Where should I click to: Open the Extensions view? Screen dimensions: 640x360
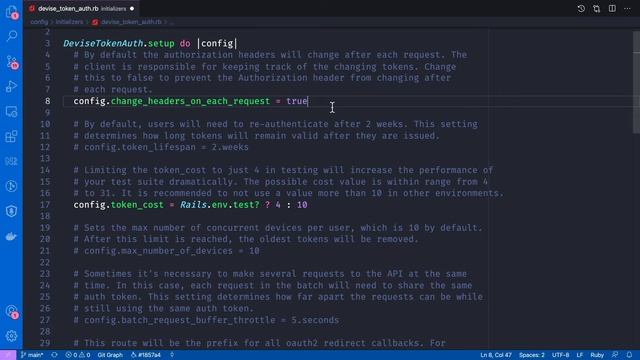pyautogui.click(x=11, y=136)
